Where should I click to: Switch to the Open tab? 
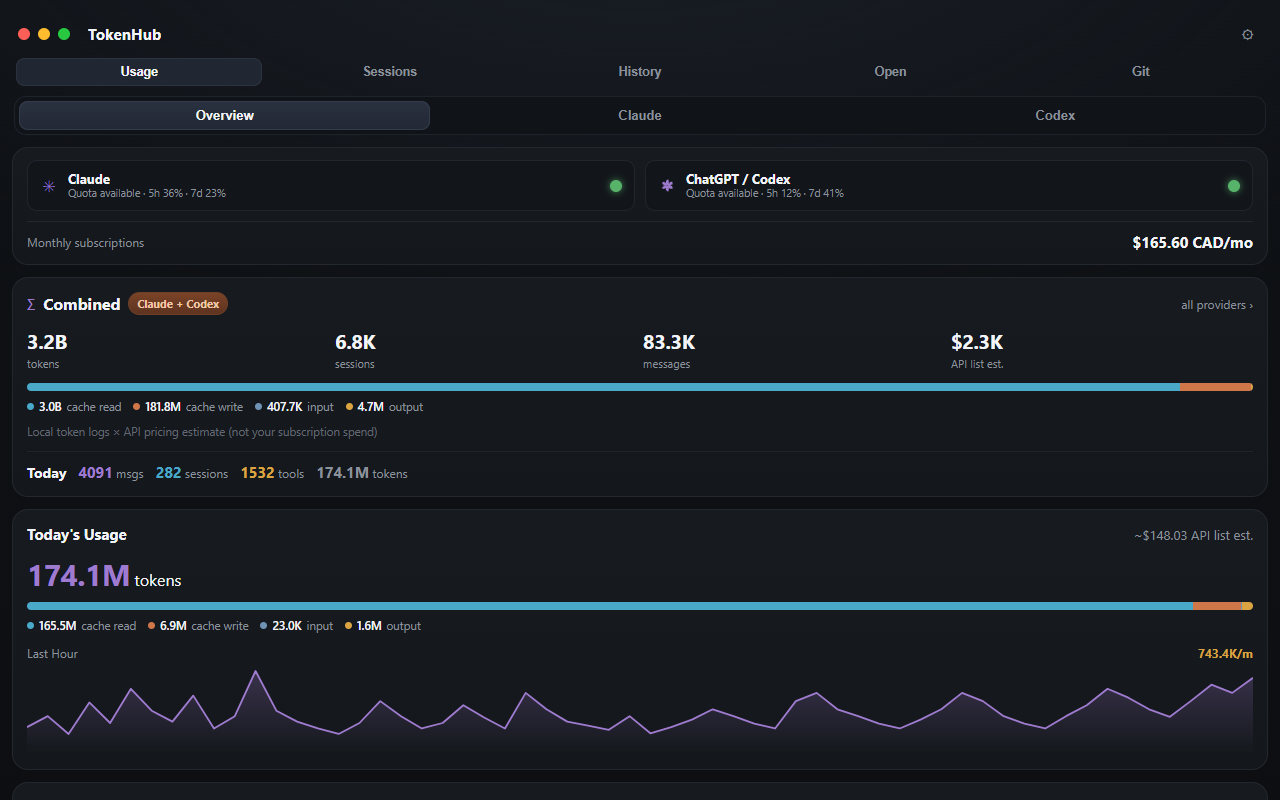(x=890, y=72)
